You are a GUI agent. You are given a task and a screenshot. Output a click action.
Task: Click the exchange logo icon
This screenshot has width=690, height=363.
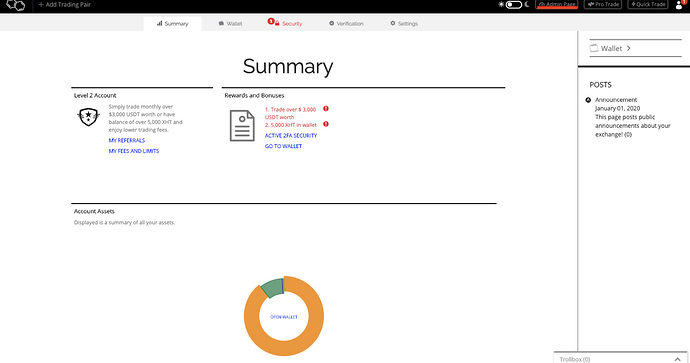pyautogui.click(x=15, y=5)
